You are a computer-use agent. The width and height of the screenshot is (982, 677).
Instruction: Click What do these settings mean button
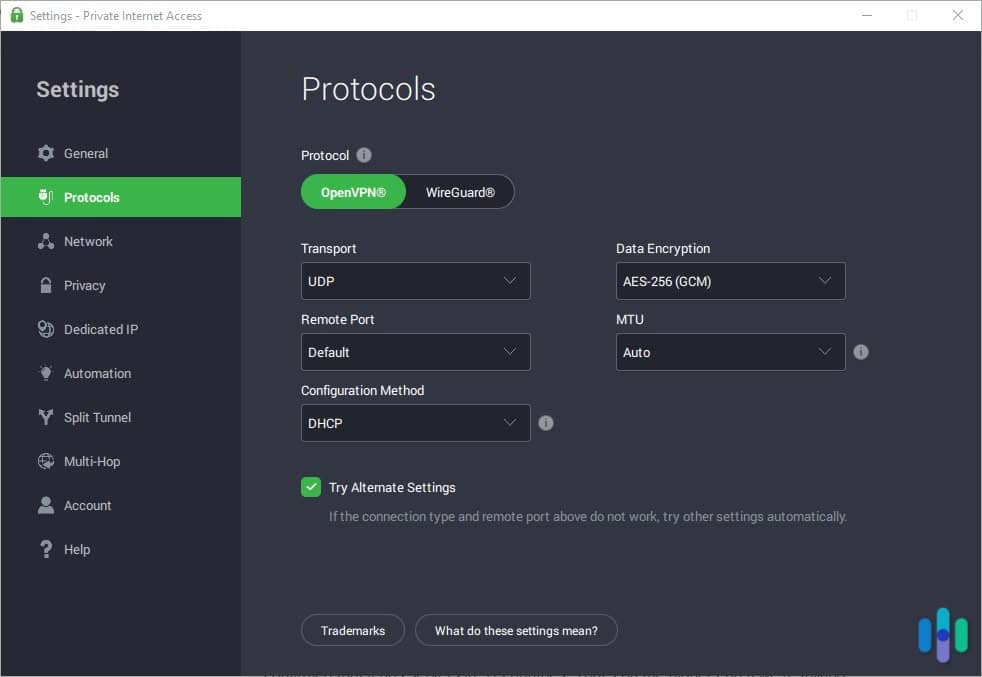click(x=516, y=630)
